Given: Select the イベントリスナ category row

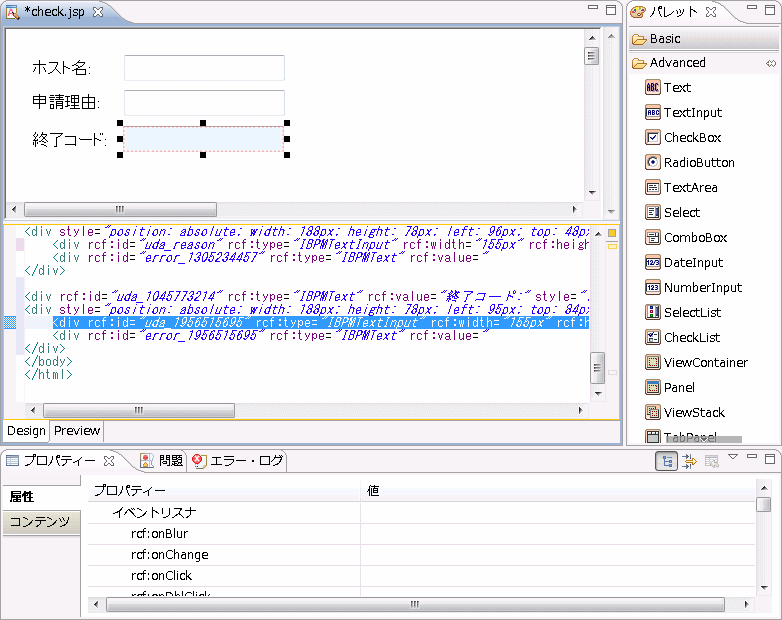Looking at the screenshot, I should [421, 513].
